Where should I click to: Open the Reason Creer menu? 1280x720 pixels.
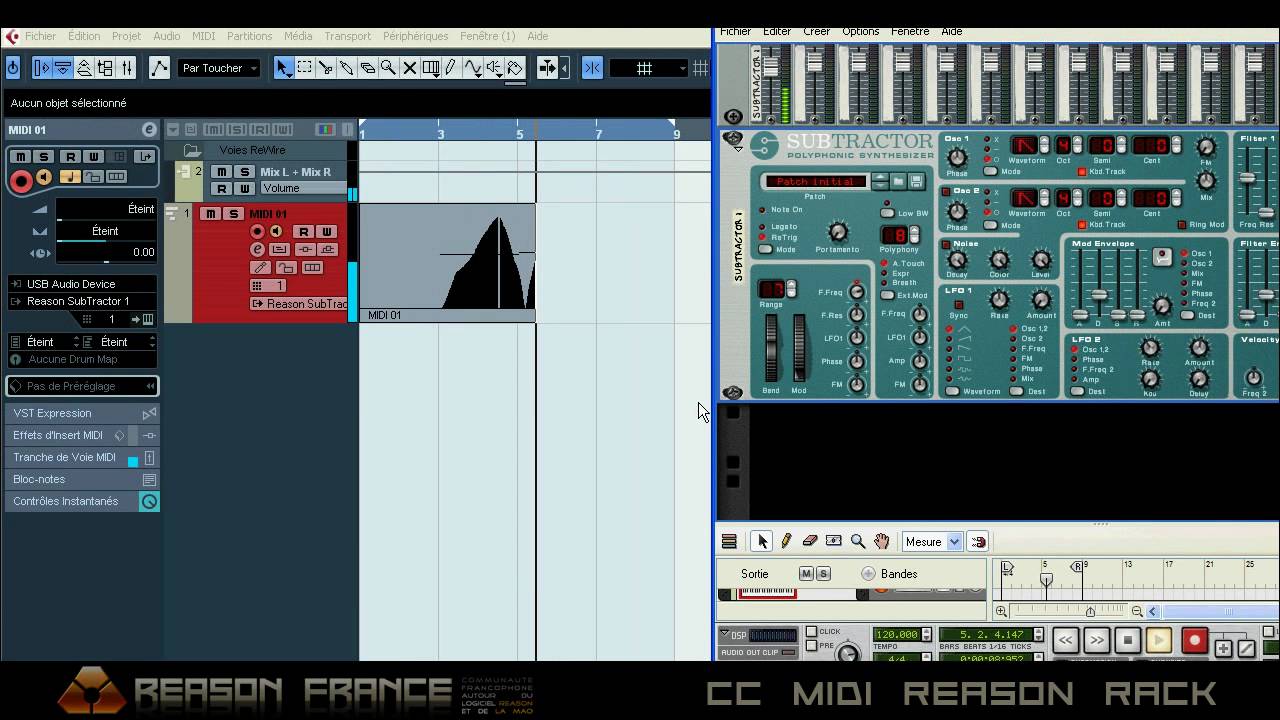(816, 31)
